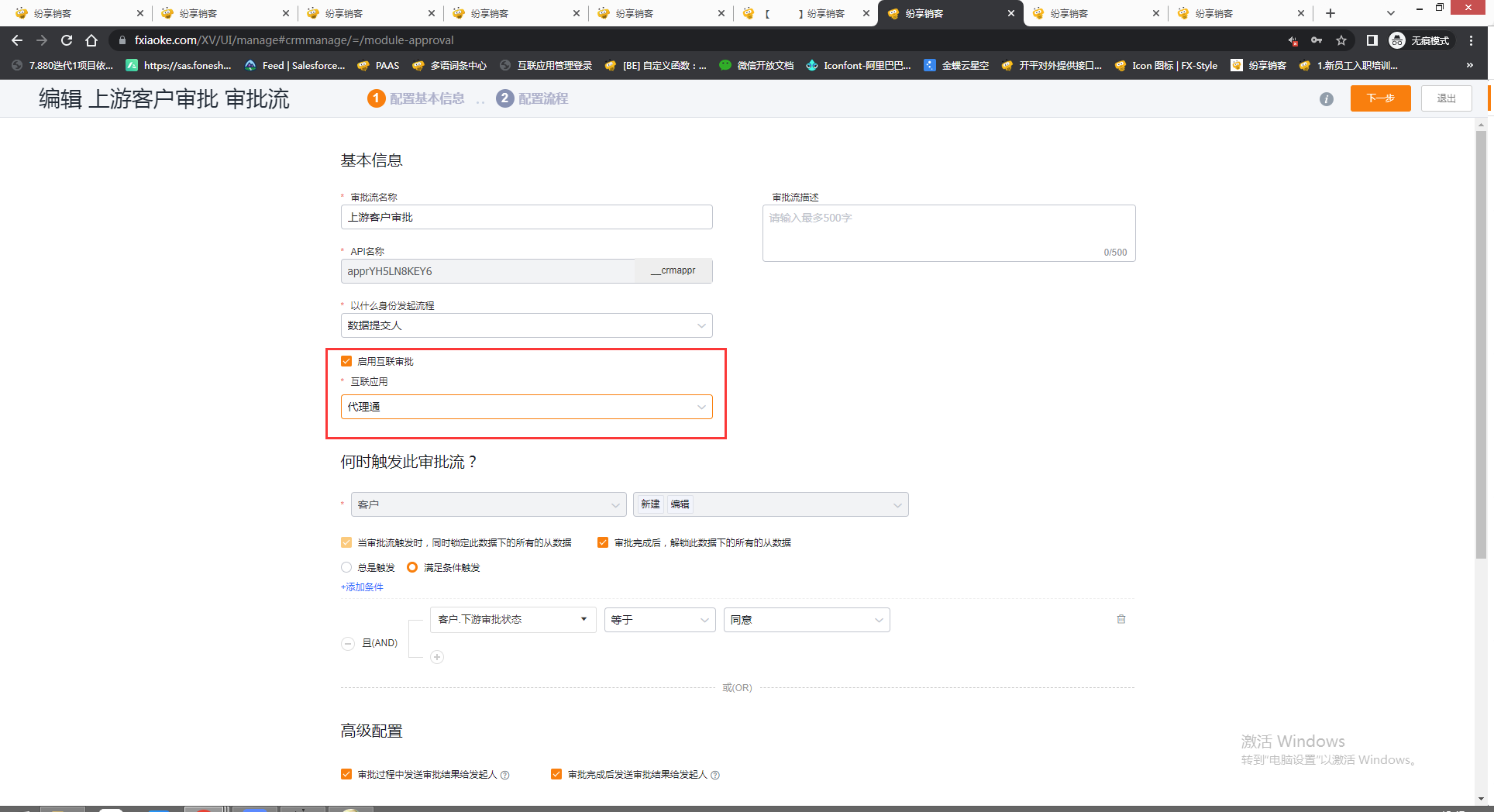Uncheck the 启用互联审批 checkbox
This screenshot has width=1494, height=812.
tap(346, 361)
